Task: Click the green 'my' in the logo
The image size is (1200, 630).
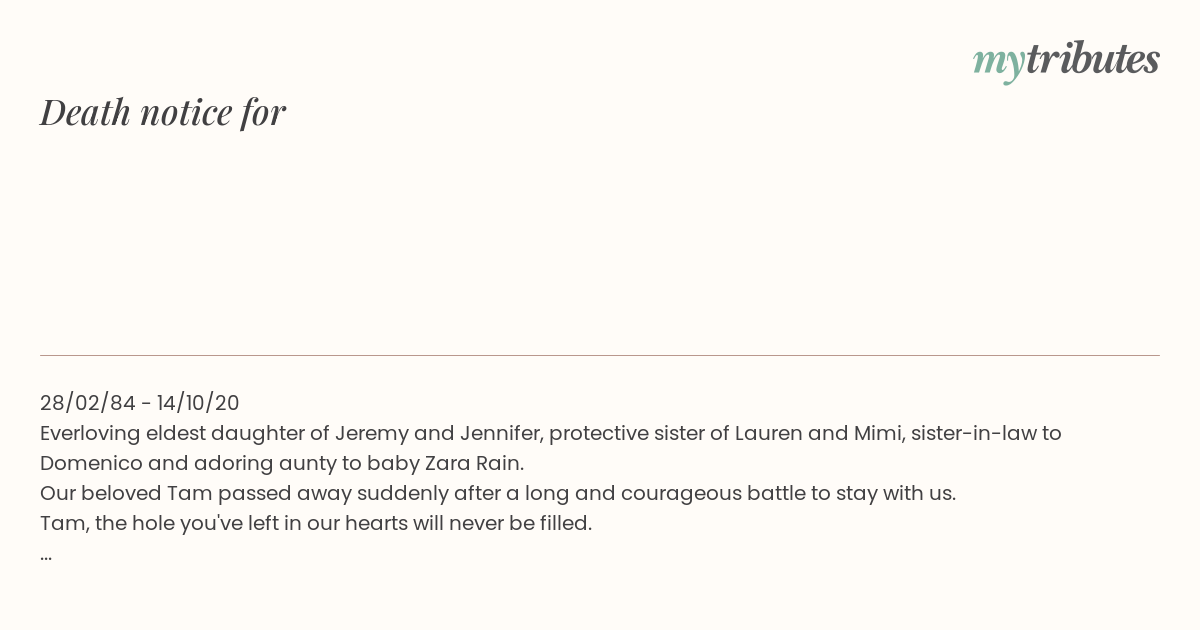Action: click(x=999, y=62)
